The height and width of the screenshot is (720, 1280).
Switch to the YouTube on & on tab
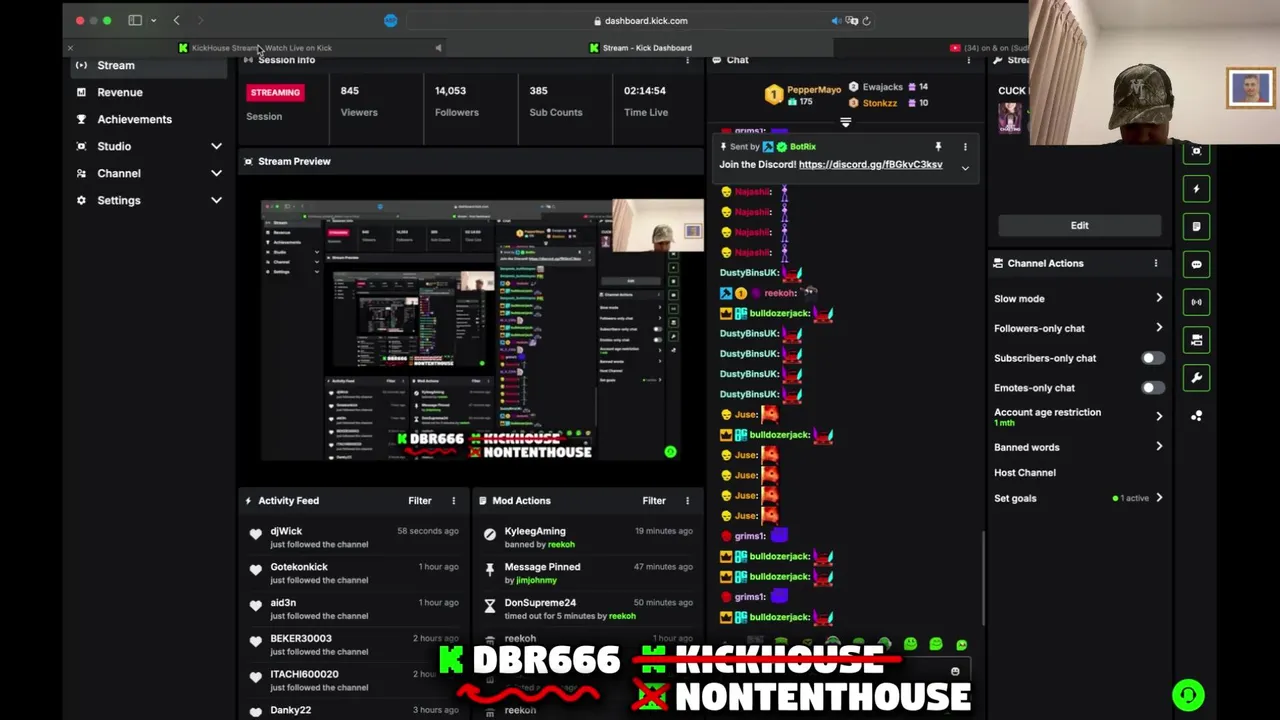pos(990,48)
